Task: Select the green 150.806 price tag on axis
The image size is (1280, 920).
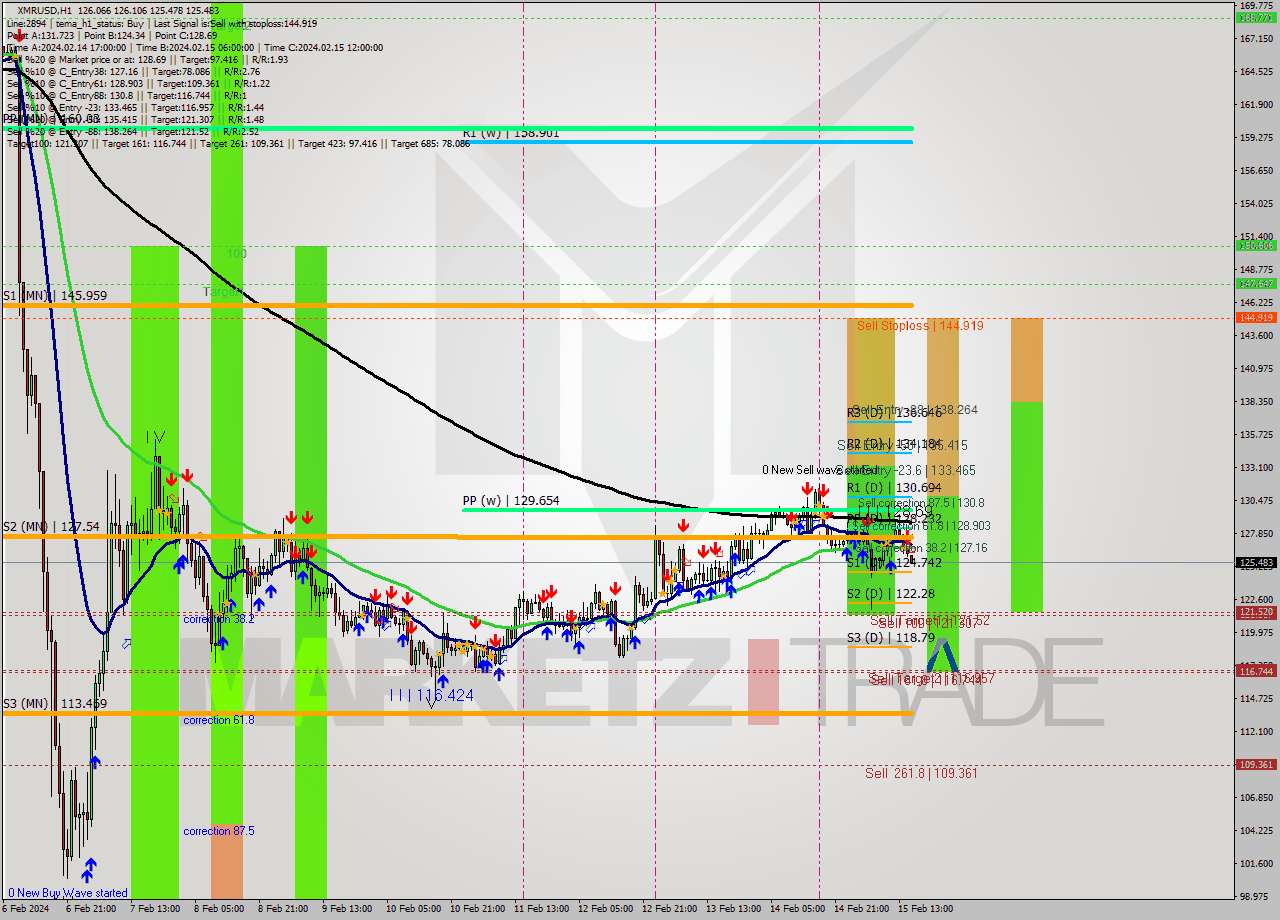Action: coord(1256,245)
